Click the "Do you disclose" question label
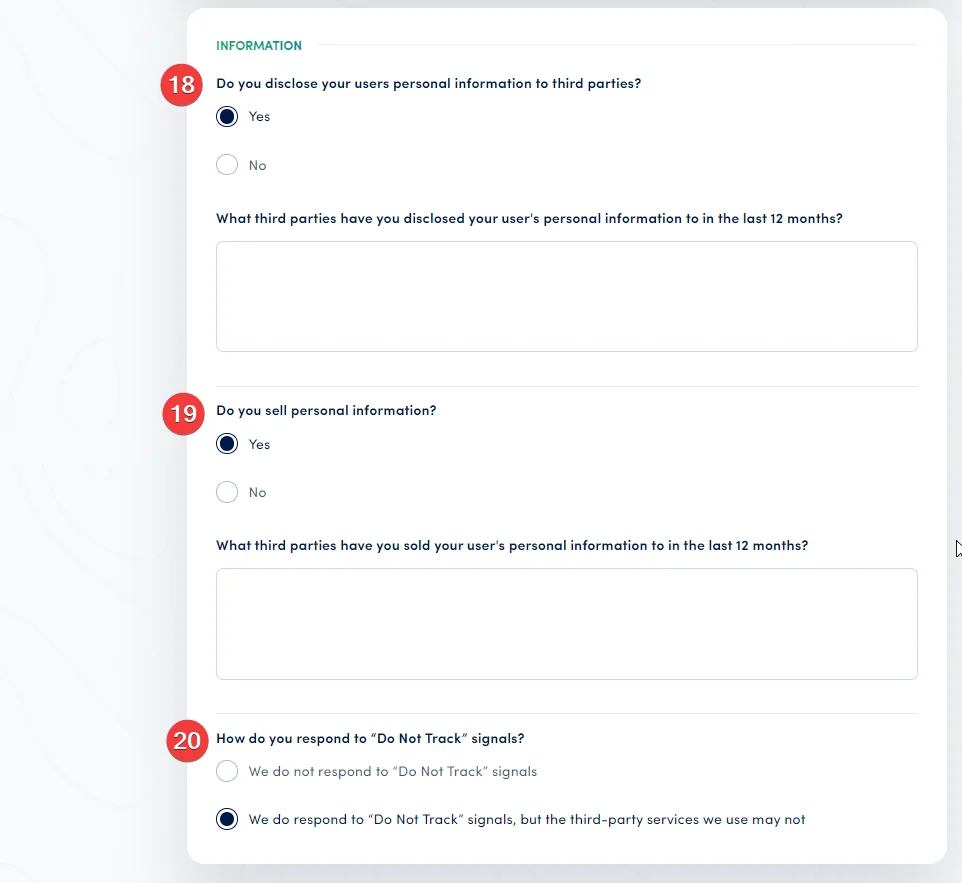 tap(428, 83)
